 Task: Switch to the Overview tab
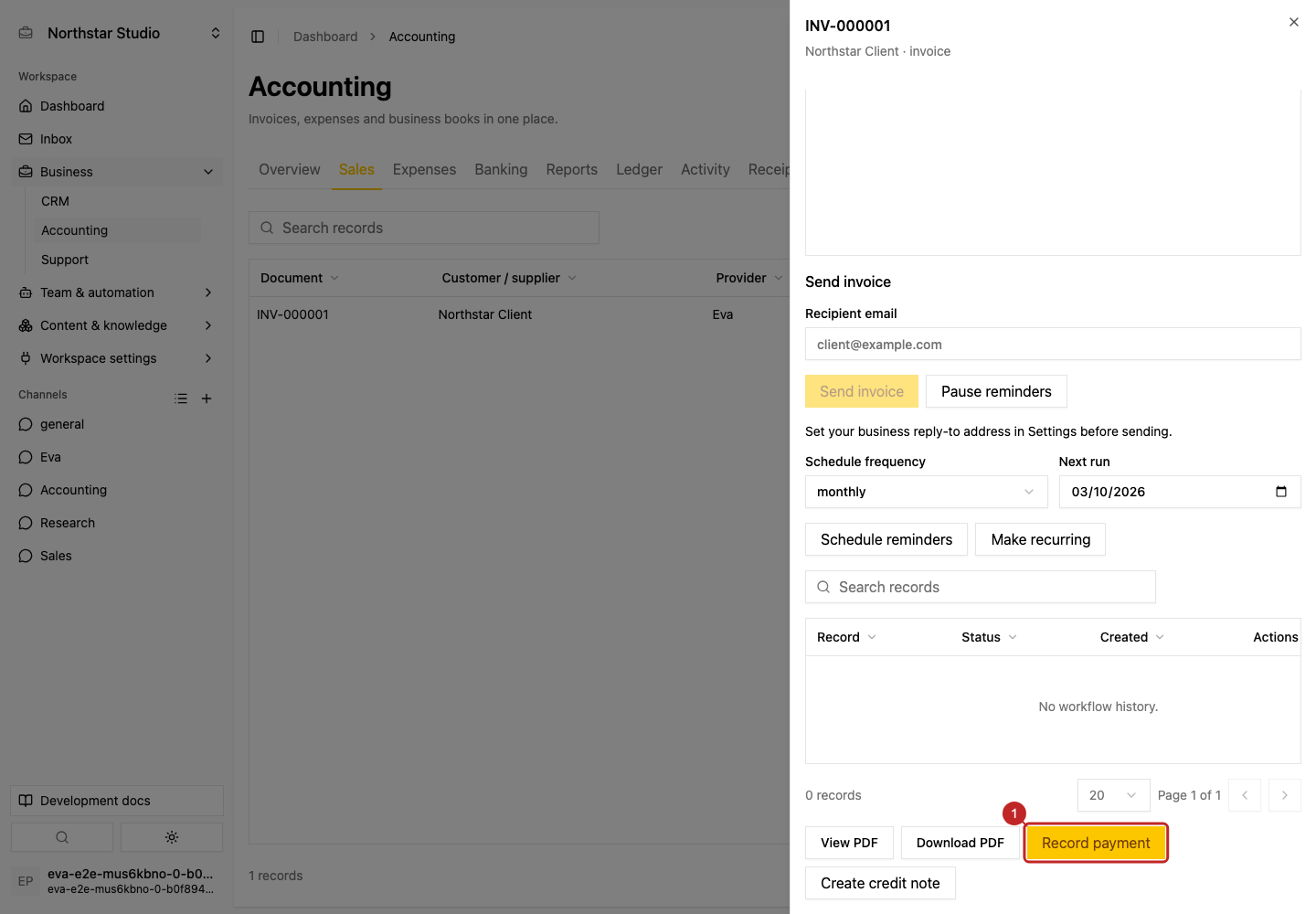(290, 169)
